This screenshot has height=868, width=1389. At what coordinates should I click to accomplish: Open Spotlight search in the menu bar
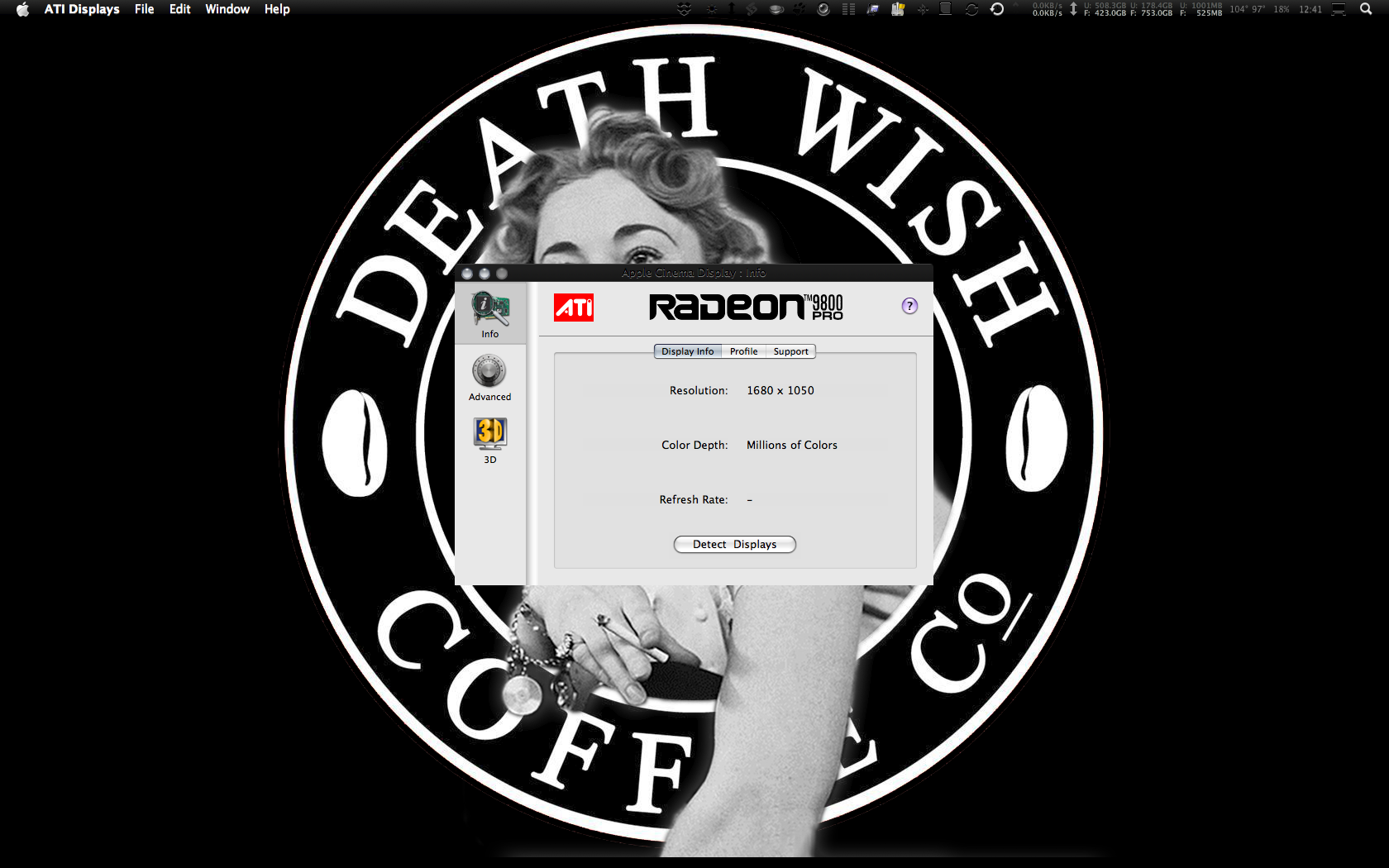click(x=1365, y=9)
